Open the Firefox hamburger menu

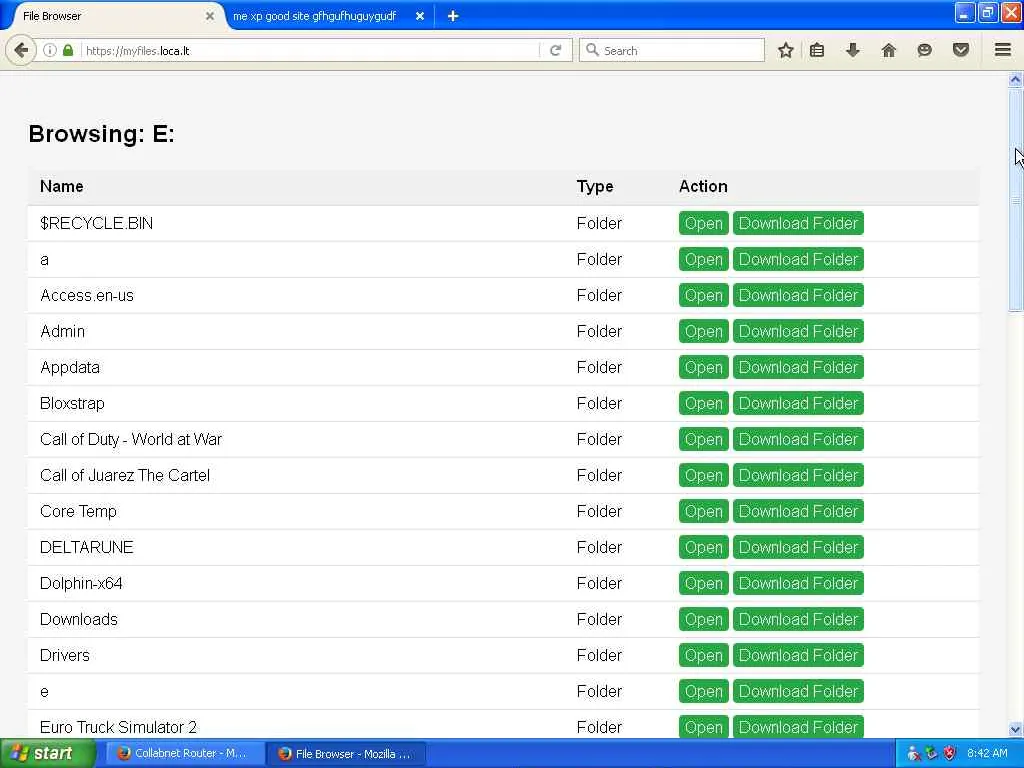(1003, 50)
